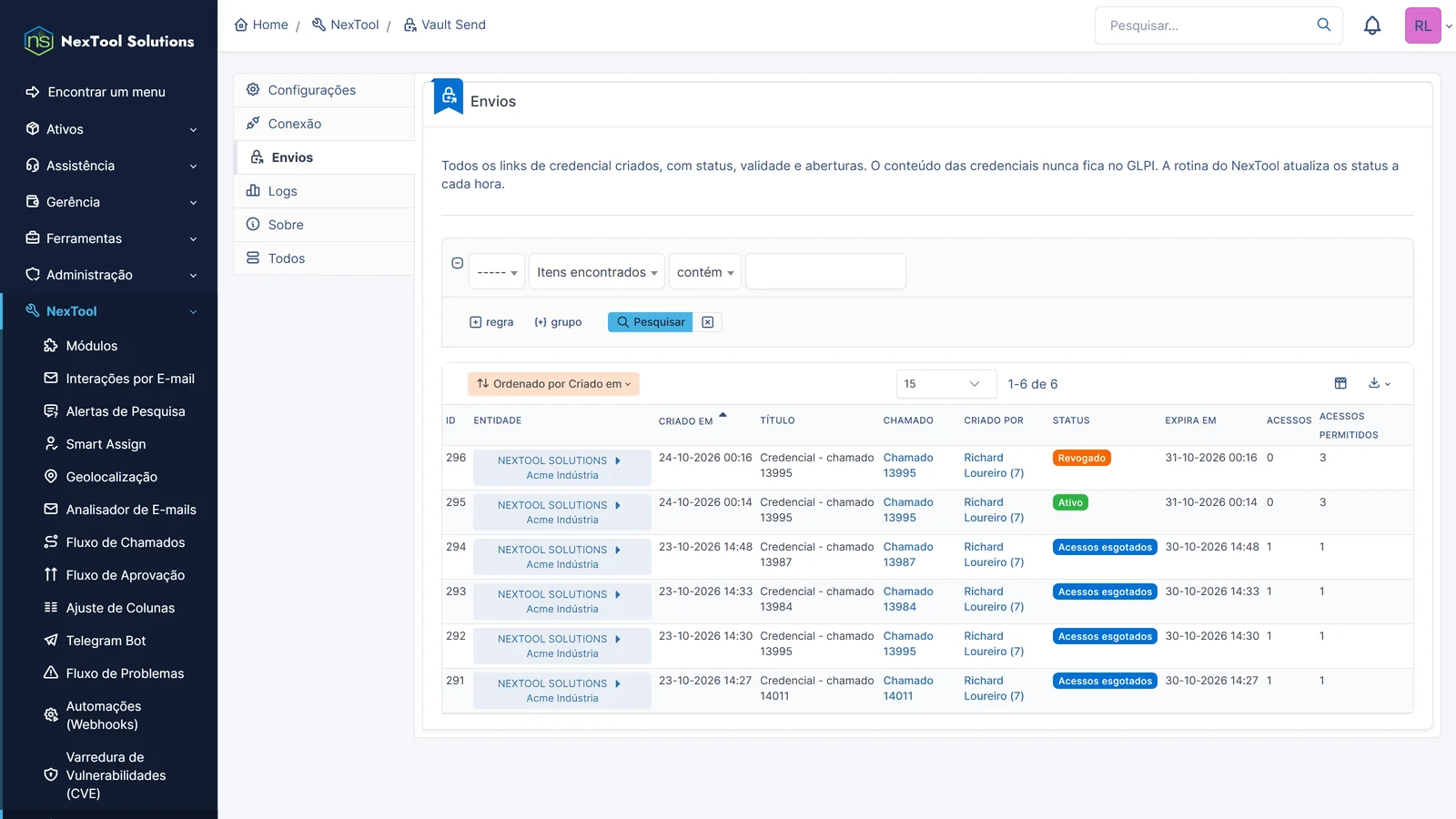Expand the Gerência menu
The image size is (1456, 819).
[x=111, y=202]
